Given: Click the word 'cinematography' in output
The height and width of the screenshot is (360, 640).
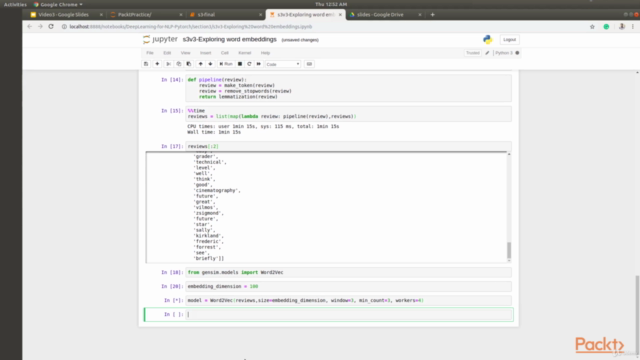Looking at the screenshot, I should [x=216, y=191].
